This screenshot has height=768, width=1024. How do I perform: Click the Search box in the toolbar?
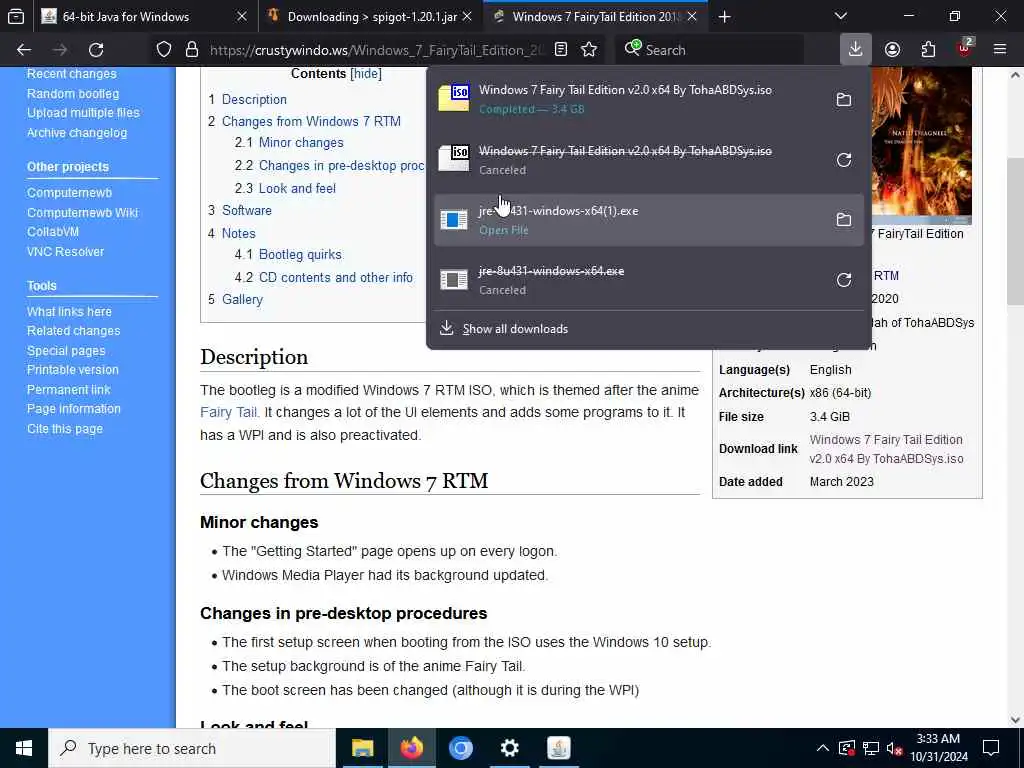709,50
